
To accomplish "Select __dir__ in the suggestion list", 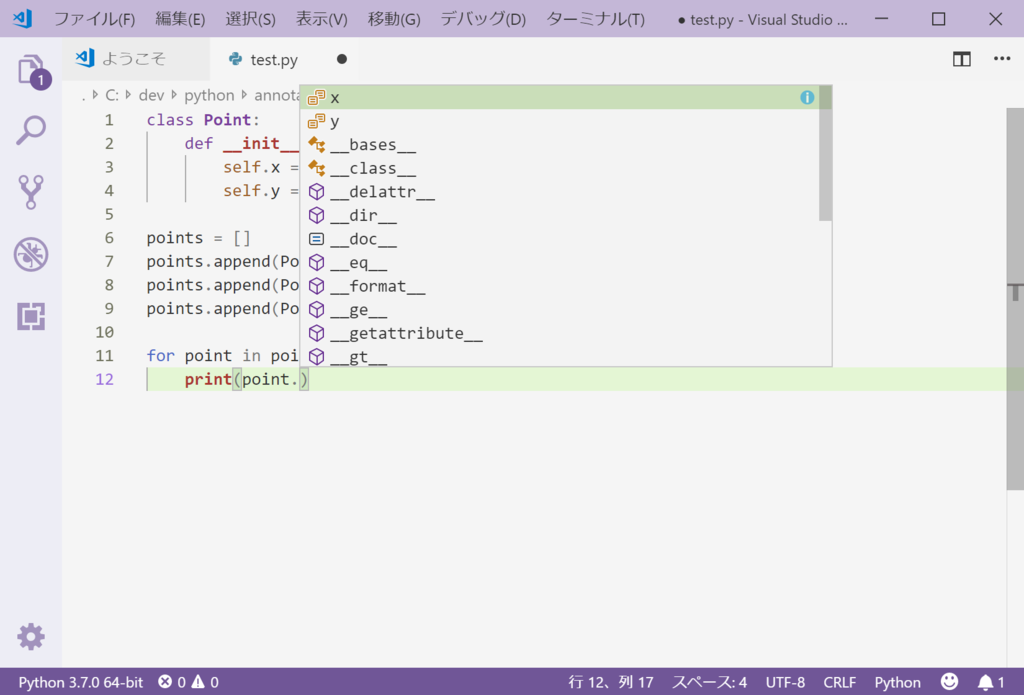I will point(560,215).
